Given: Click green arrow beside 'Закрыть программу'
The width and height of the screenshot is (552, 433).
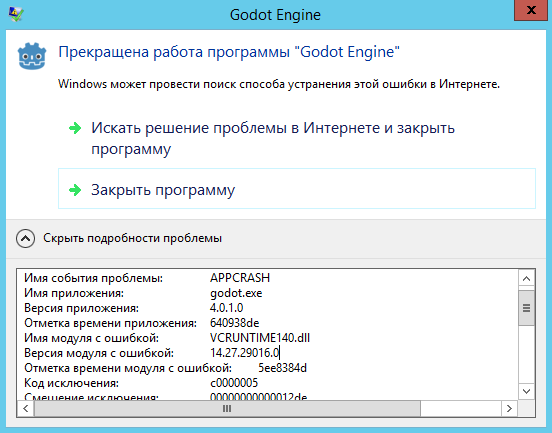Looking at the screenshot, I should 75,190.
